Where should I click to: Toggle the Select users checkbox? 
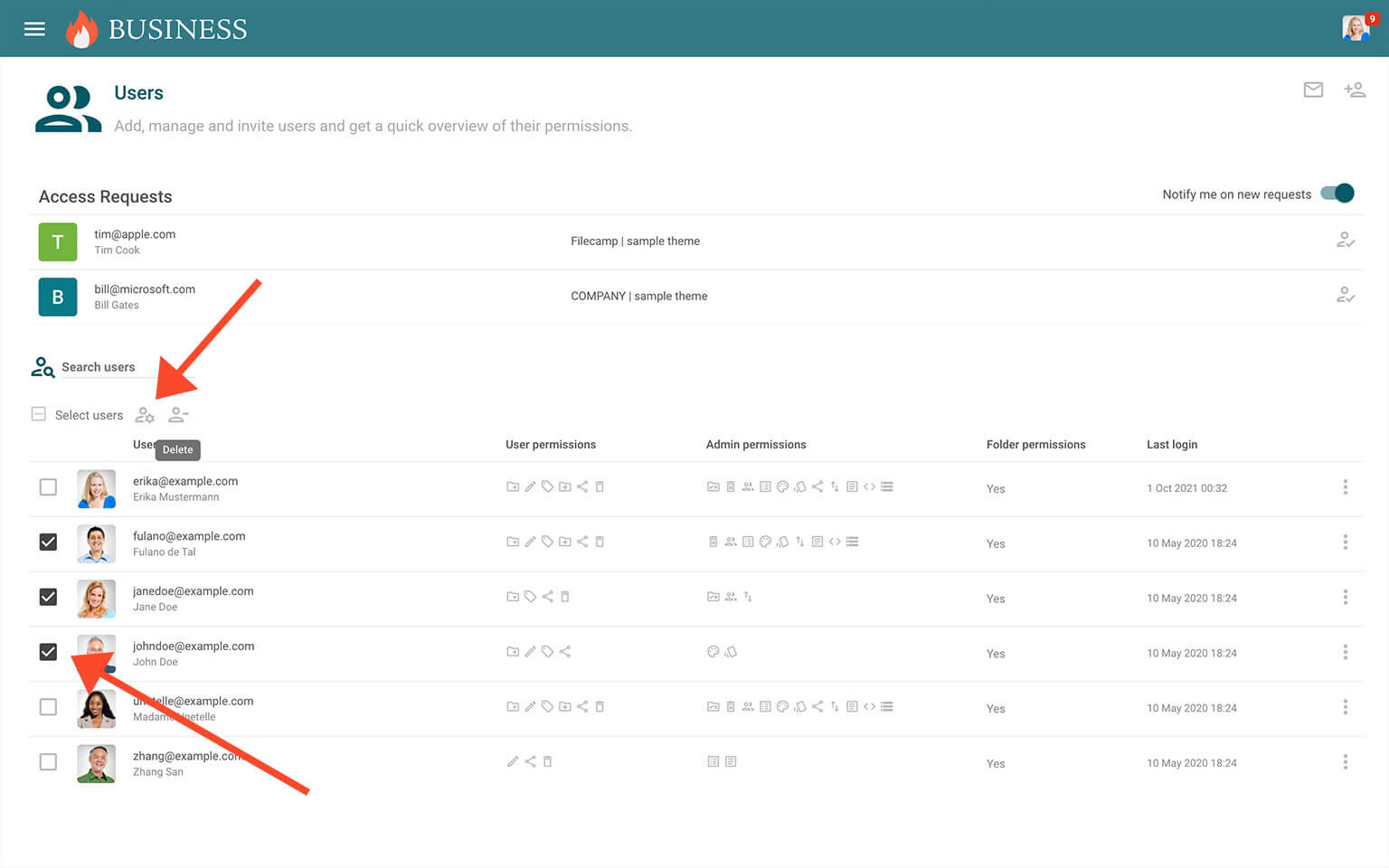39,414
